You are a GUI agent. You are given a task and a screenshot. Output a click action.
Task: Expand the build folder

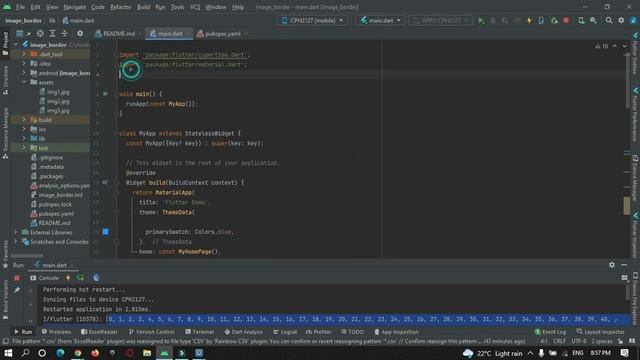click(x=24, y=120)
